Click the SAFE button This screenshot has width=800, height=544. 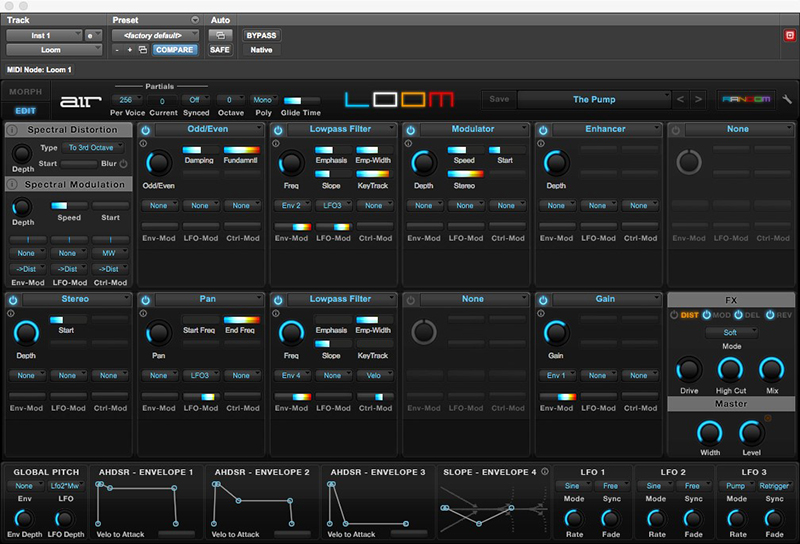[x=220, y=50]
